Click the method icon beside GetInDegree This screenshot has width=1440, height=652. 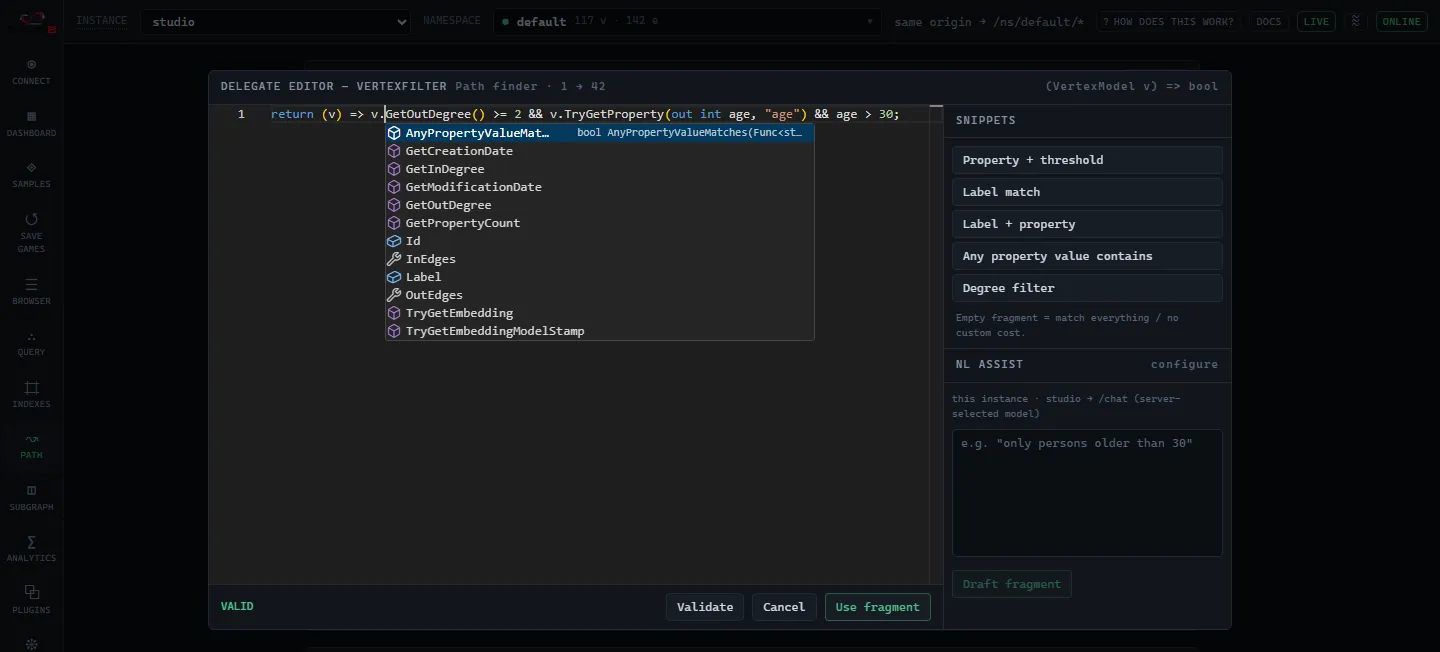[x=394, y=169]
